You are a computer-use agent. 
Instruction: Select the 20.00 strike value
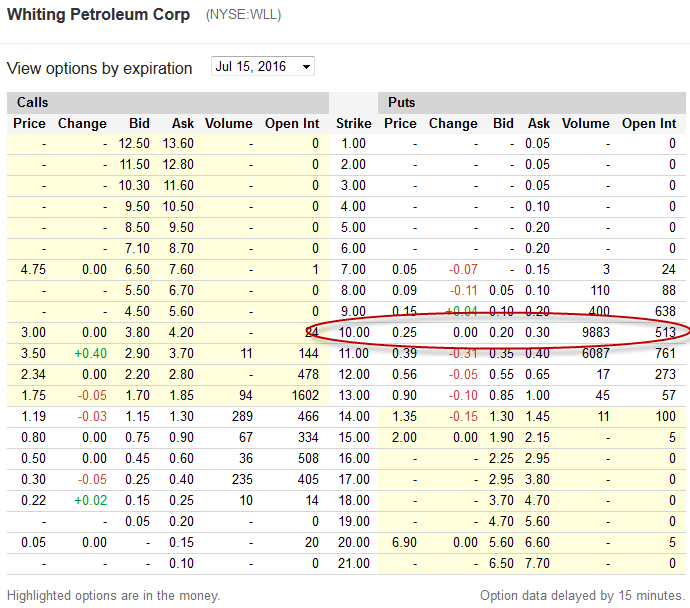[354, 542]
